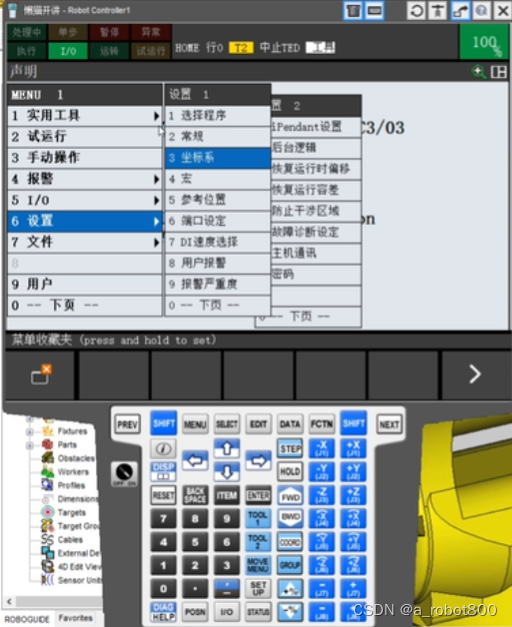Screen dimensions: 512x627
Task: Click the DATA pendant key
Action: [290, 424]
